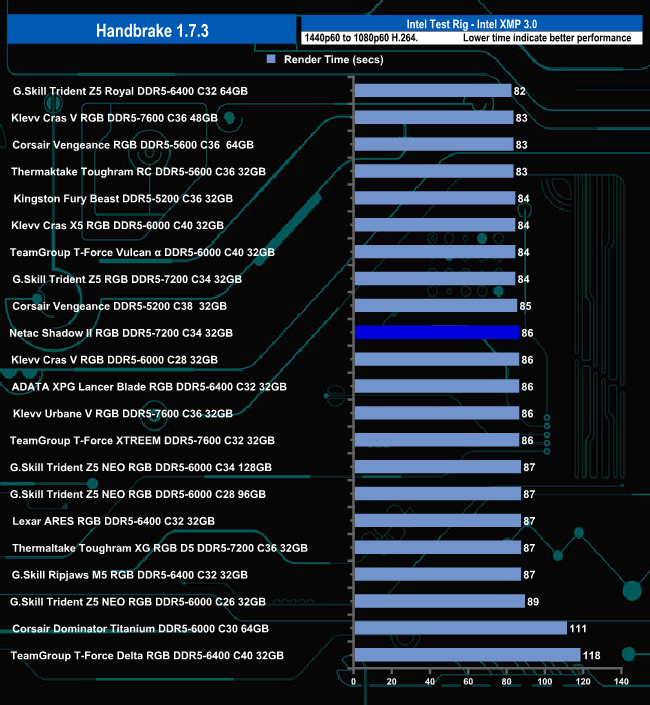Image resolution: width=650 pixels, height=705 pixels.
Task: Click the 0 tick label on the x-axis
Action: tap(353, 682)
